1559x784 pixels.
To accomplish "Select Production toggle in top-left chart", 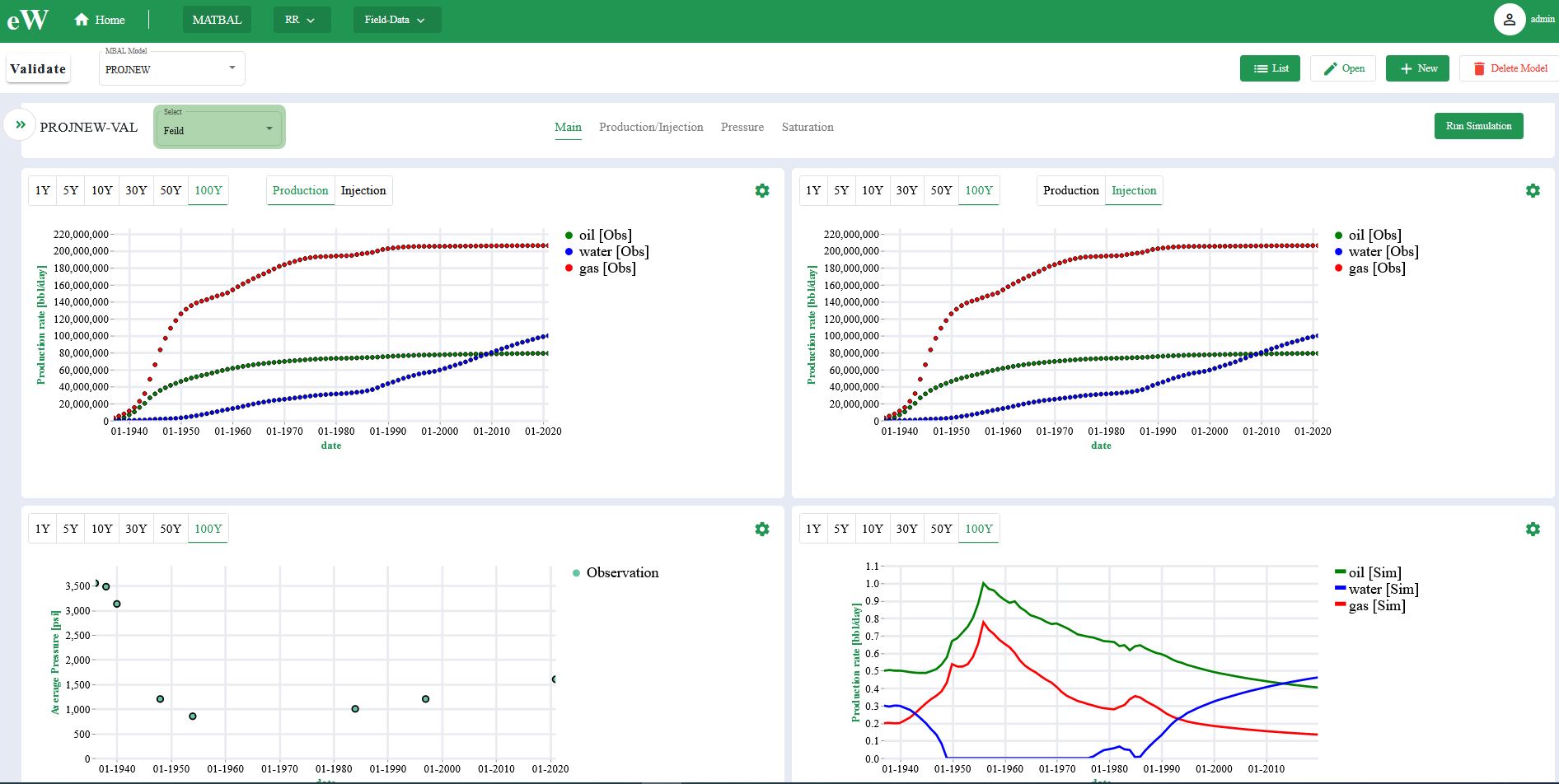I will point(300,190).
